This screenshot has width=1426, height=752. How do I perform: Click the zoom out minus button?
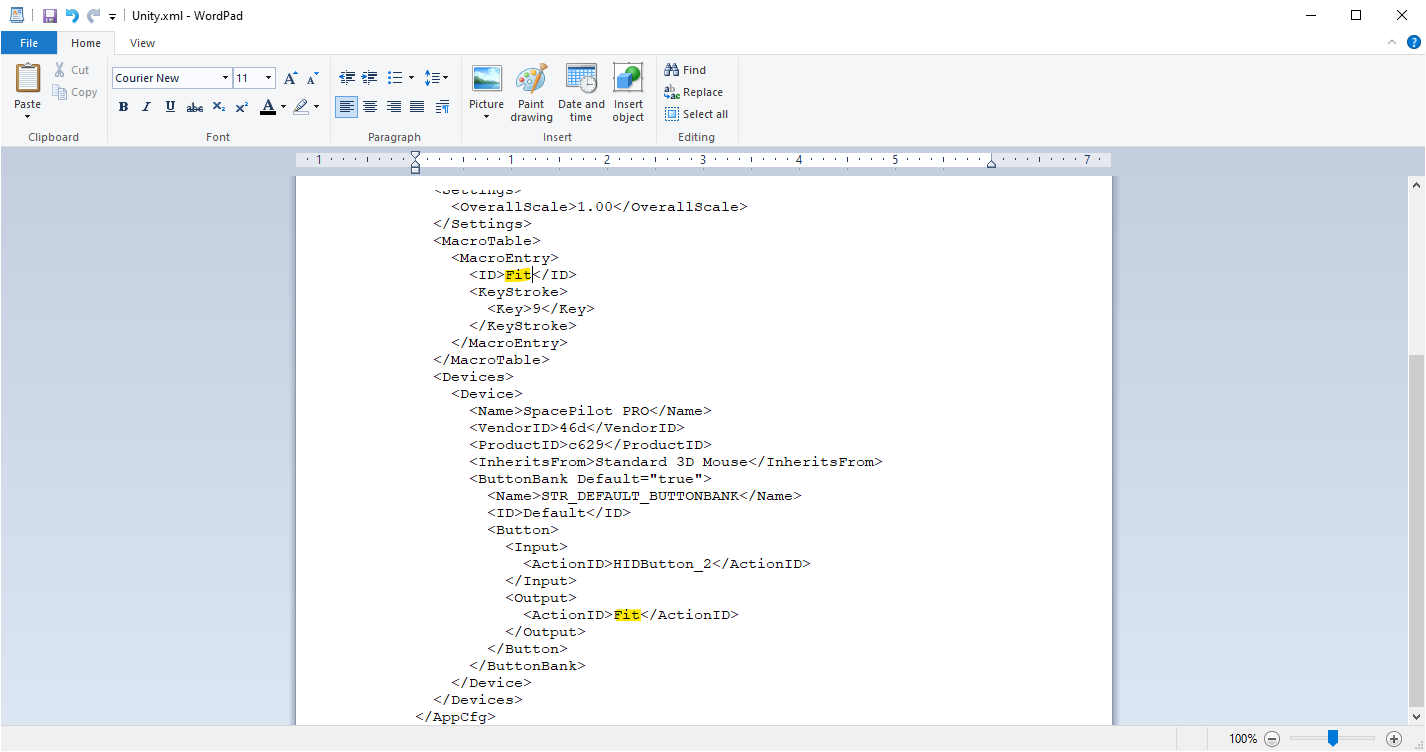pyautogui.click(x=1272, y=739)
